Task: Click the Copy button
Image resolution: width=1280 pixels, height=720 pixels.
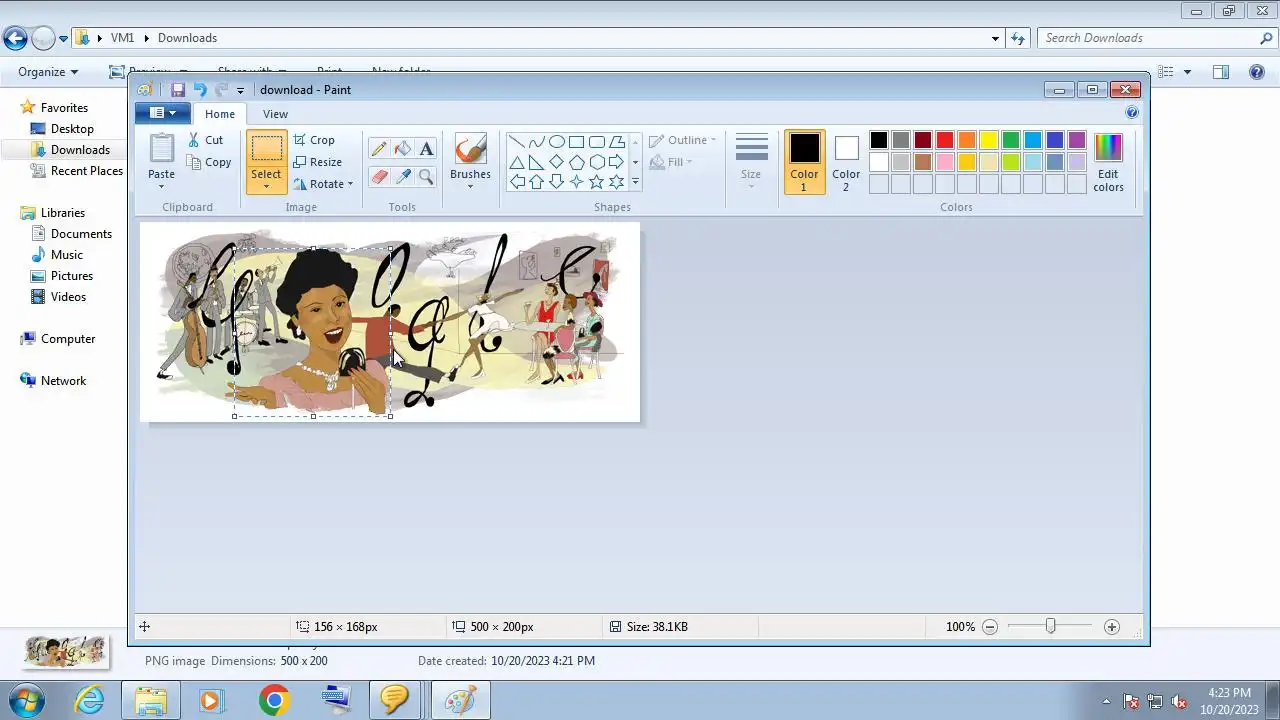Action: [x=209, y=162]
